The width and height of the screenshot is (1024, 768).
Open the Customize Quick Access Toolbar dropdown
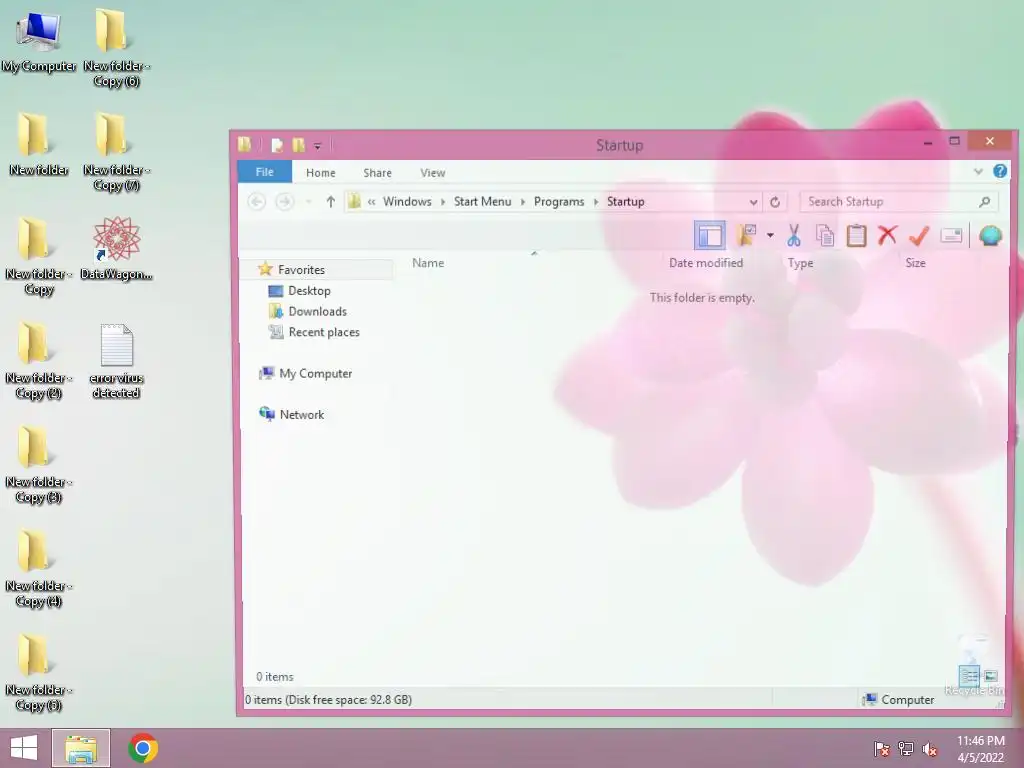(x=317, y=146)
